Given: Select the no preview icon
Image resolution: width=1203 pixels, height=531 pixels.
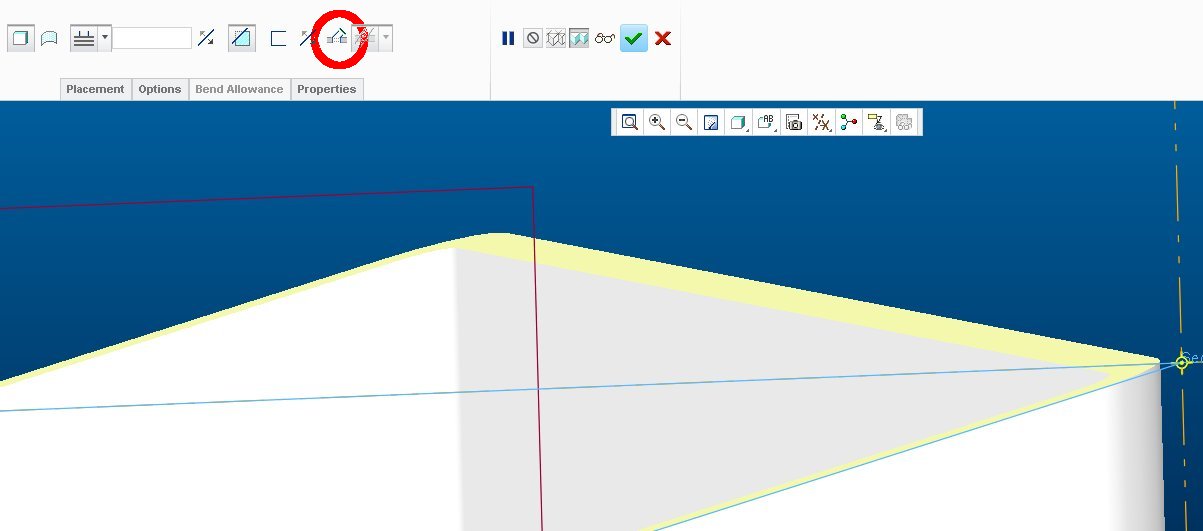Looking at the screenshot, I should 533,38.
